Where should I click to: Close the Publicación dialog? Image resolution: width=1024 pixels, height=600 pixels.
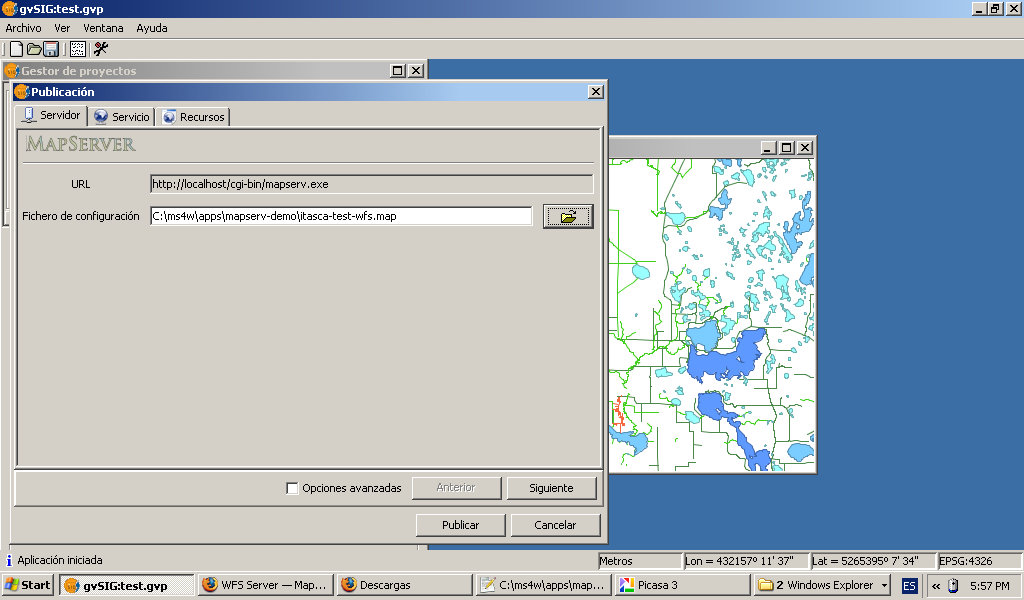(x=596, y=91)
